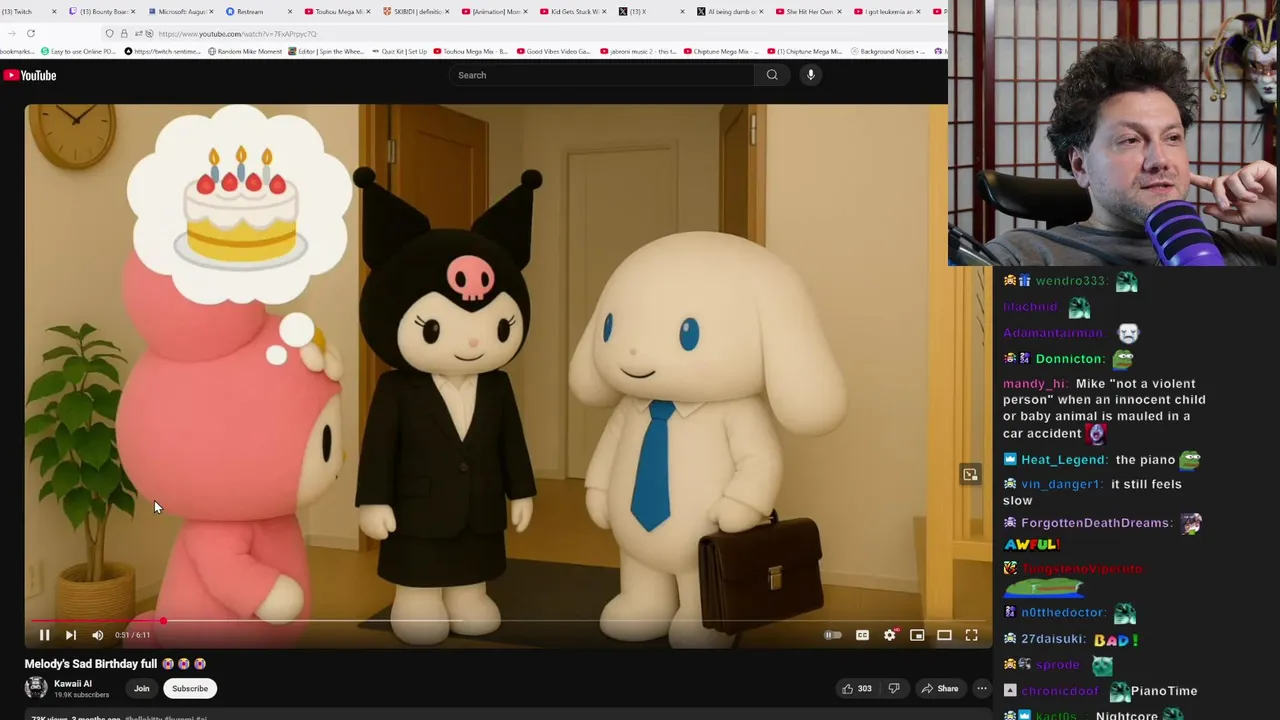Reload the browser page
This screenshot has width=1280, height=720.
point(31,34)
